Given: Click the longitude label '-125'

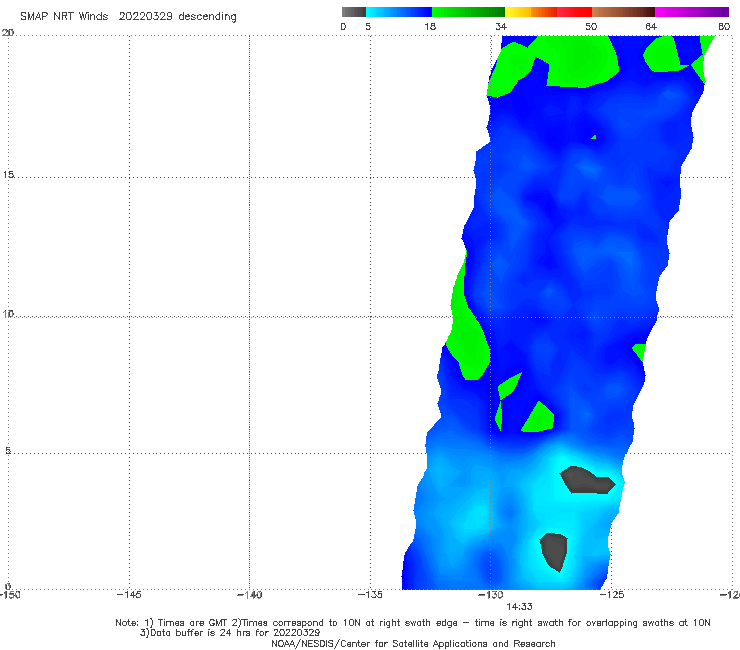Looking at the screenshot, I should point(612,595).
